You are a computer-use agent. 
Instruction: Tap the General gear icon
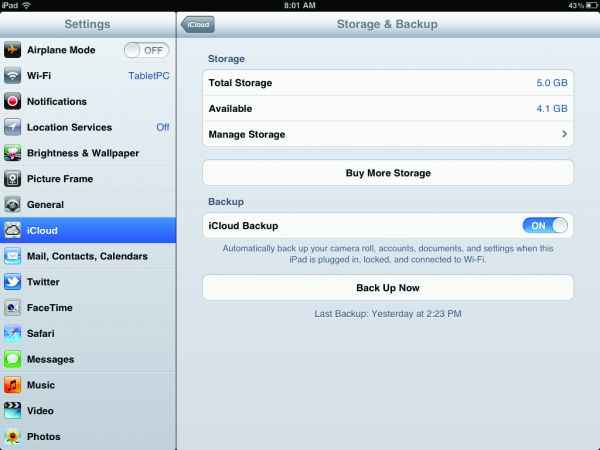click(12, 205)
